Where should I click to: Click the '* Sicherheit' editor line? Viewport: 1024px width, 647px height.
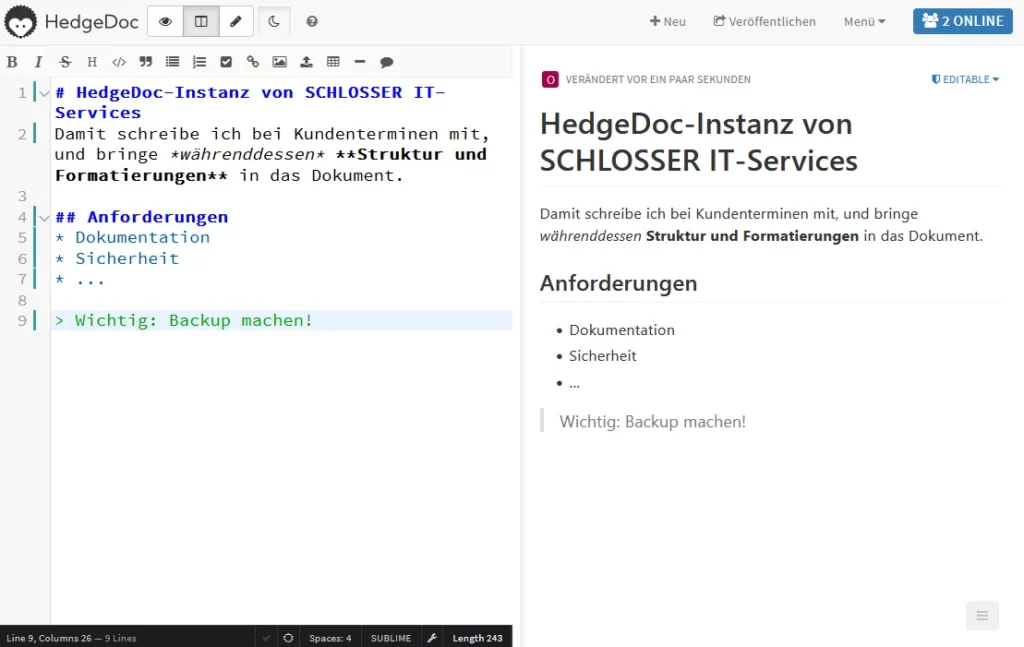point(281,259)
